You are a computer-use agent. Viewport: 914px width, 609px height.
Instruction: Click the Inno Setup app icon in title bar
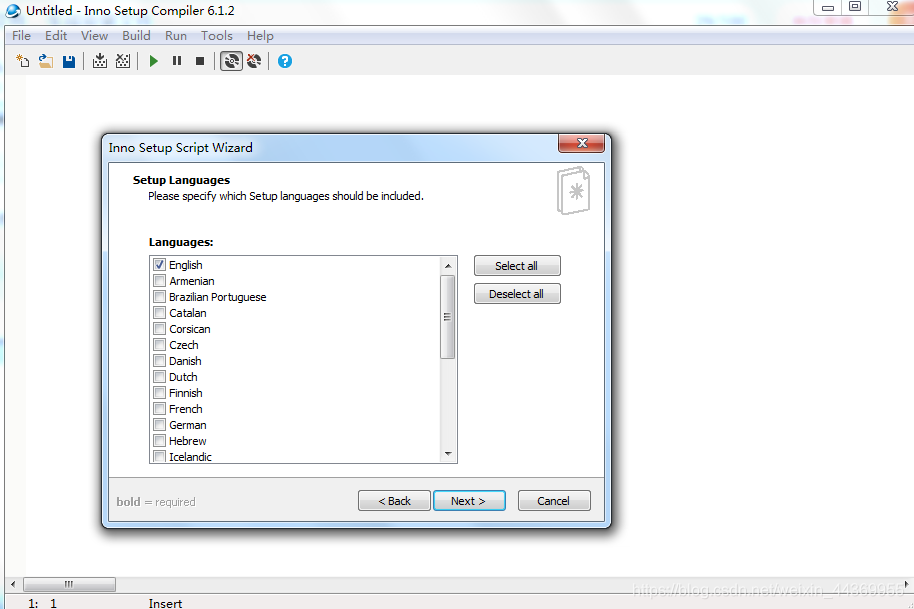pyautogui.click(x=13, y=10)
